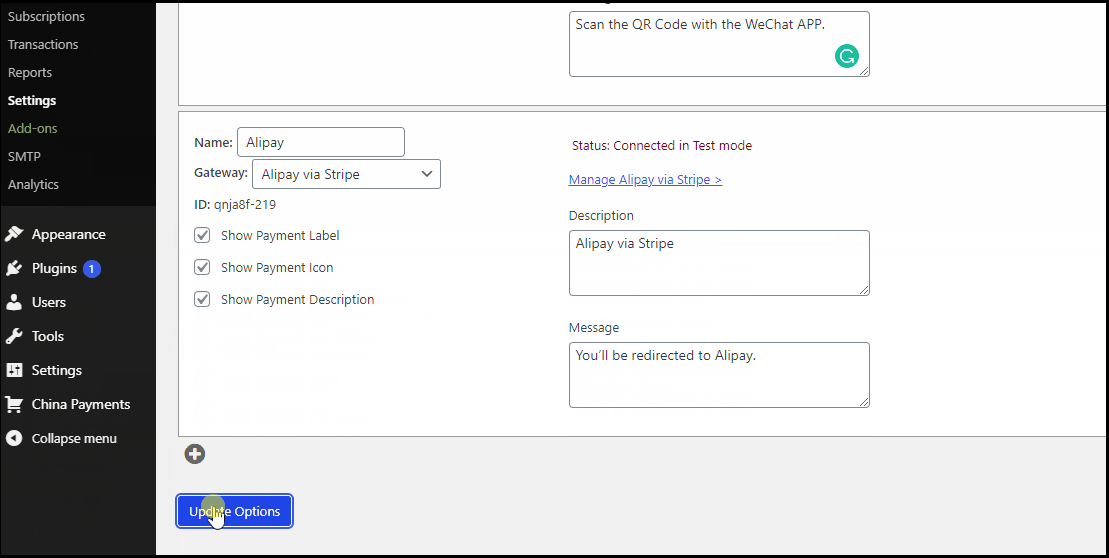Click the Alipay Description text area

pyautogui.click(x=718, y=262)
